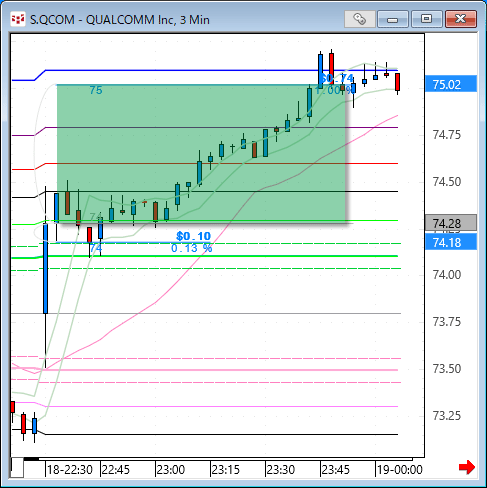Click the 75 label in green box

click(x=96, y=90)
